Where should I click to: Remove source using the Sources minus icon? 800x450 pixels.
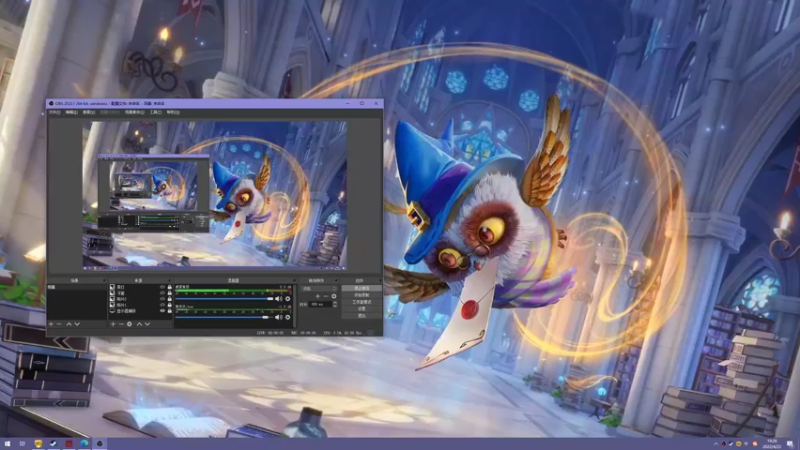point(121,324)
